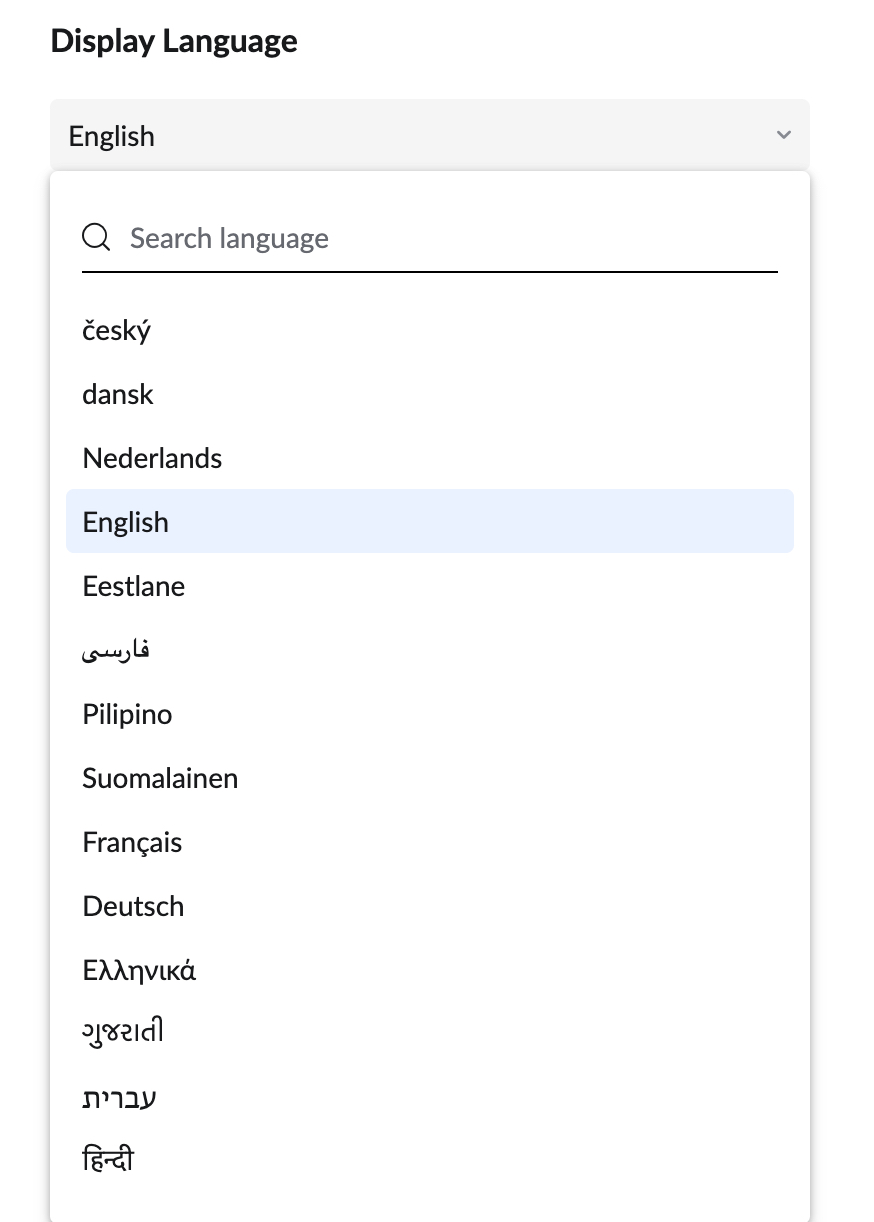Select the עברית language option
Image resolution: width=874 pixels, height=1222 pixels.
(119, 1097)
